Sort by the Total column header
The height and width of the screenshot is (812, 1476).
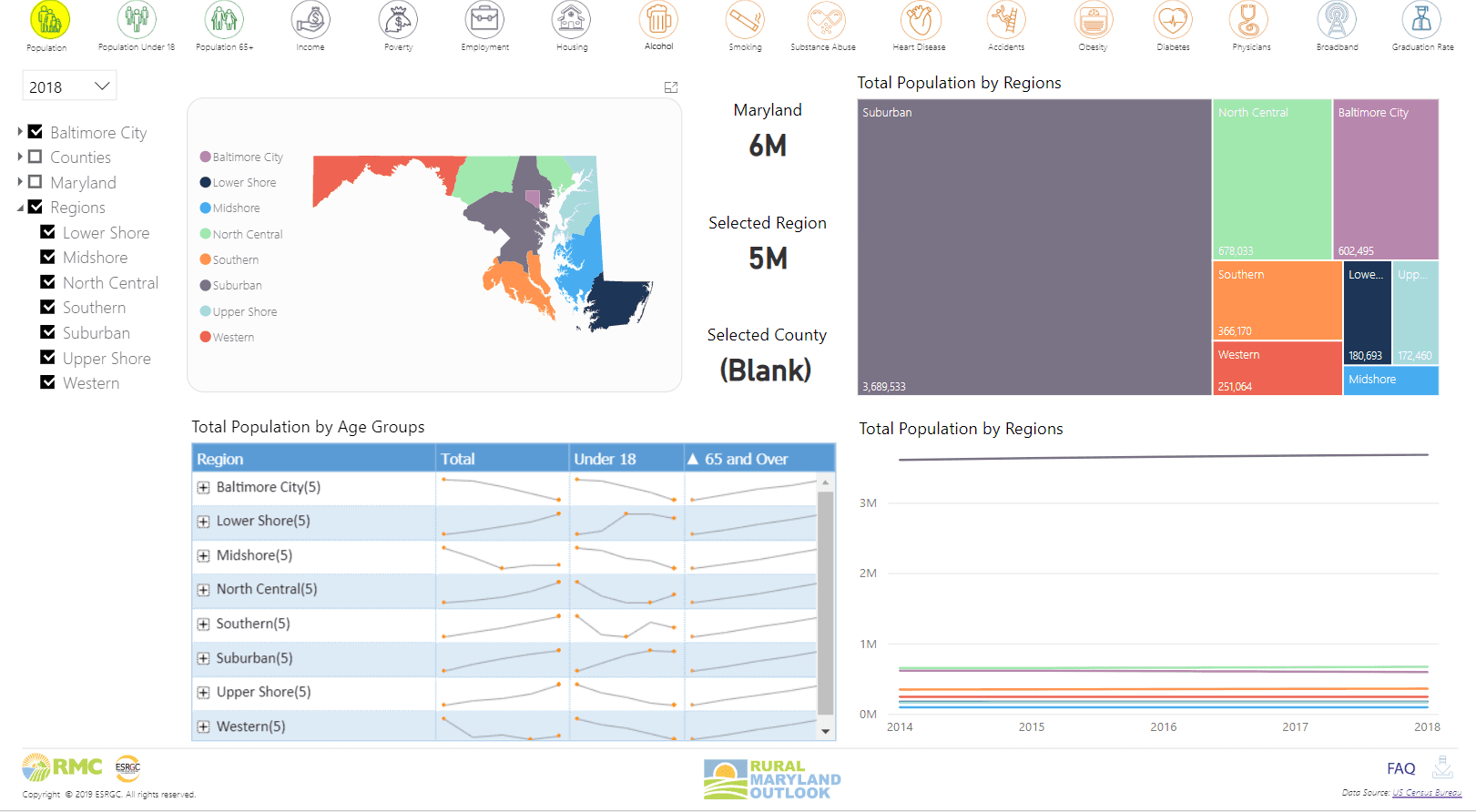[503, 458]
